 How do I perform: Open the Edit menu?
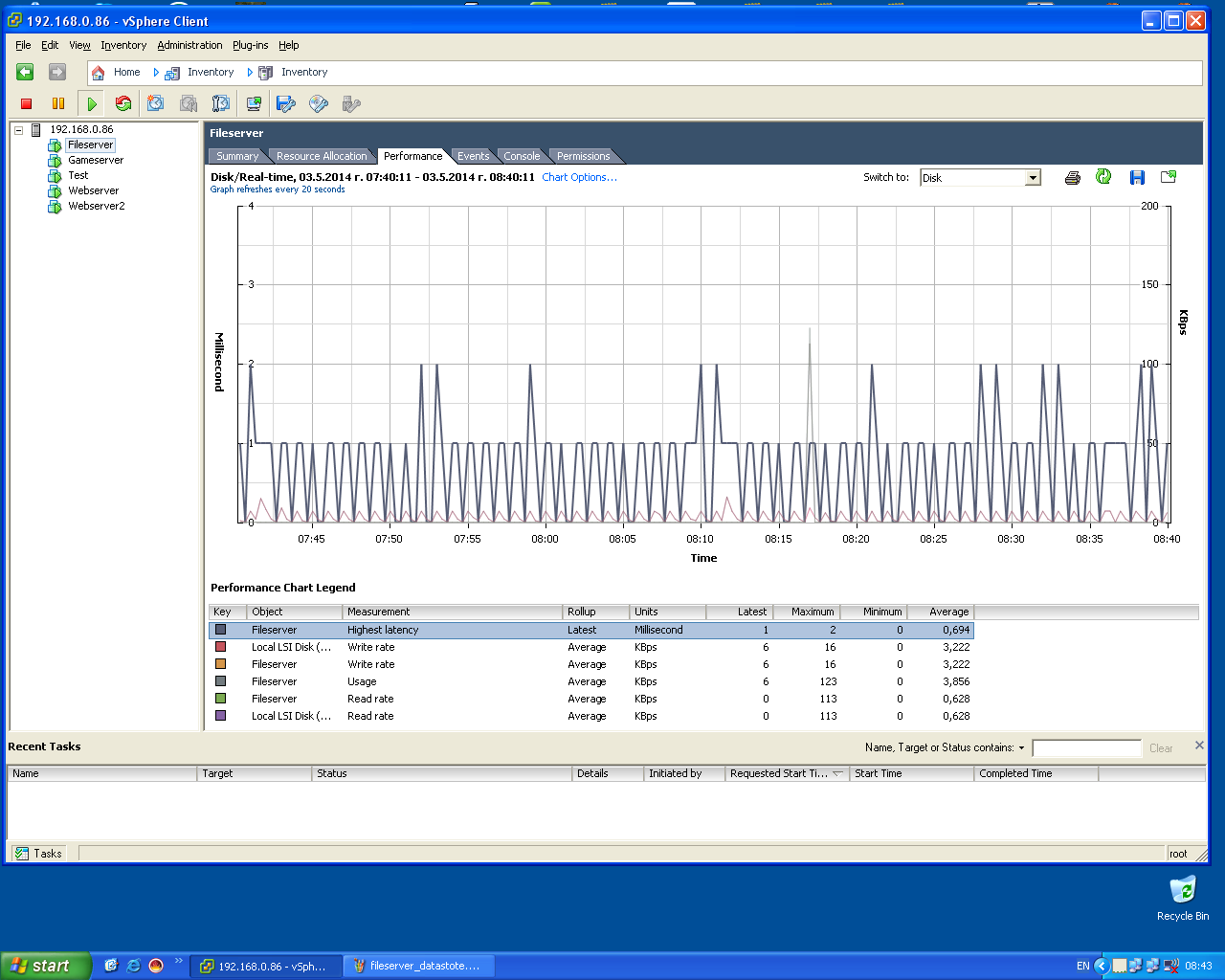50,45
